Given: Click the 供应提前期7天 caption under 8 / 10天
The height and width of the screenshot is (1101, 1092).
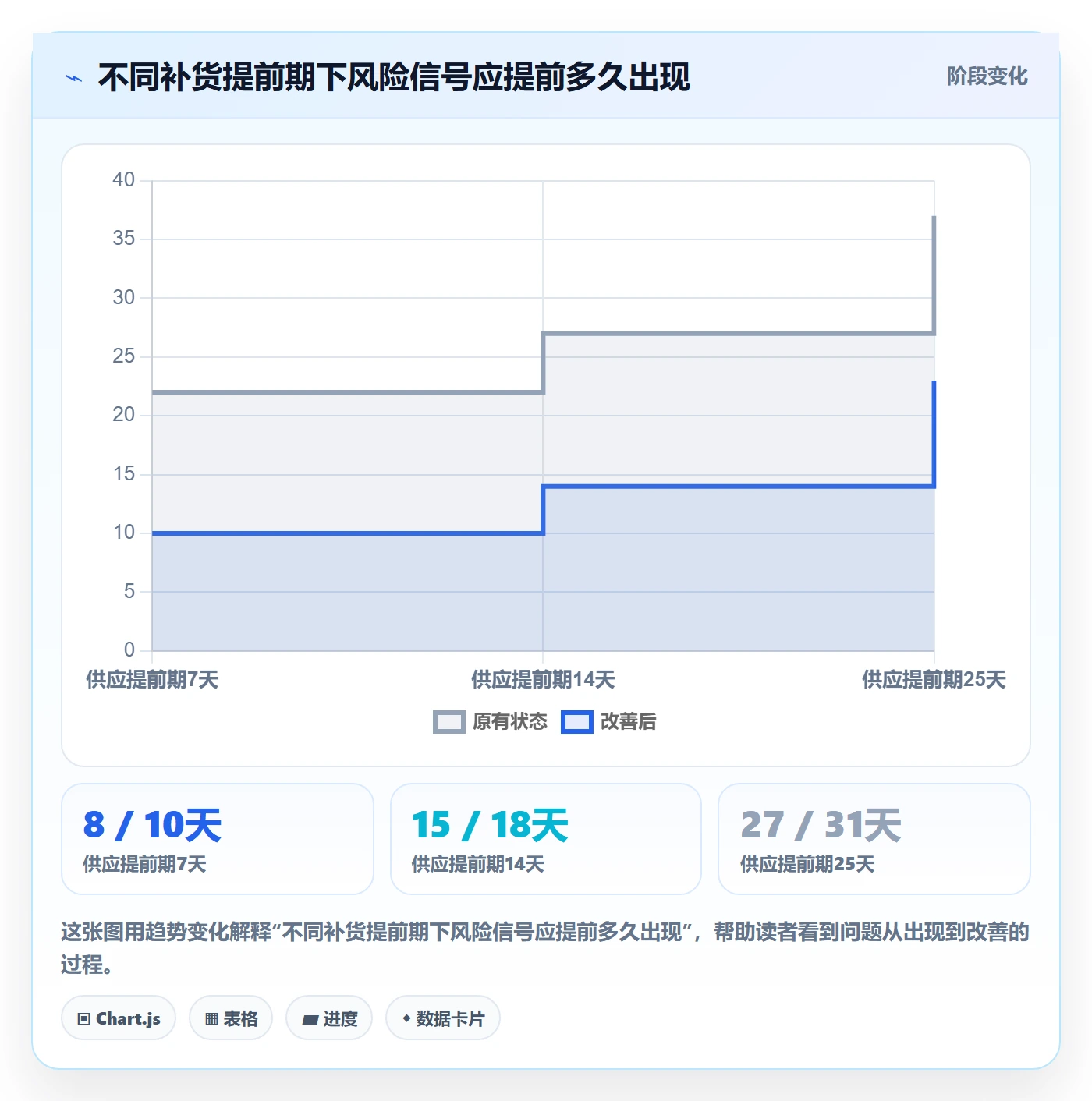Looking at the screenshot, I should pyautogui.click(x=145, y=864).
